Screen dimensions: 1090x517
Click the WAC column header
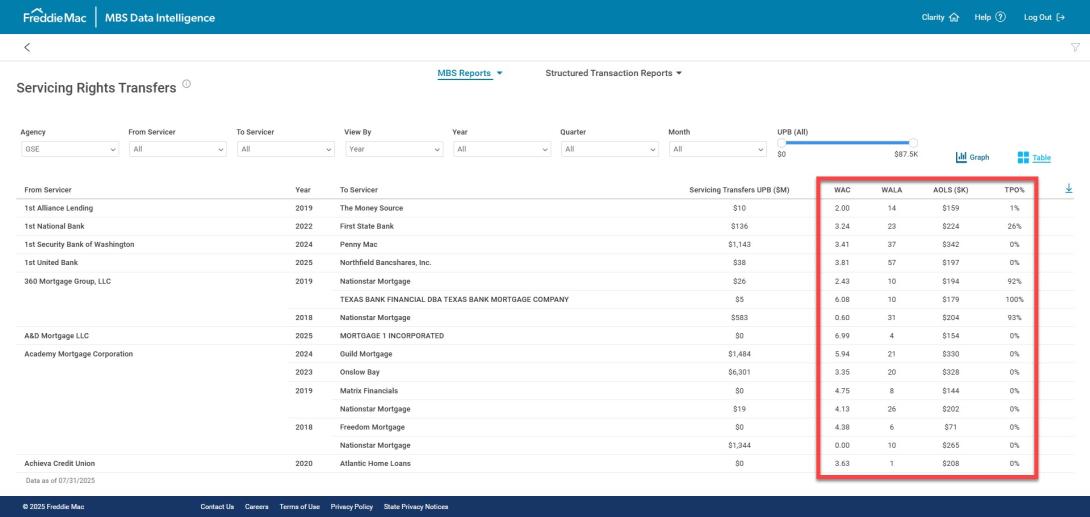pyautogui.click(x=842, y=190)
